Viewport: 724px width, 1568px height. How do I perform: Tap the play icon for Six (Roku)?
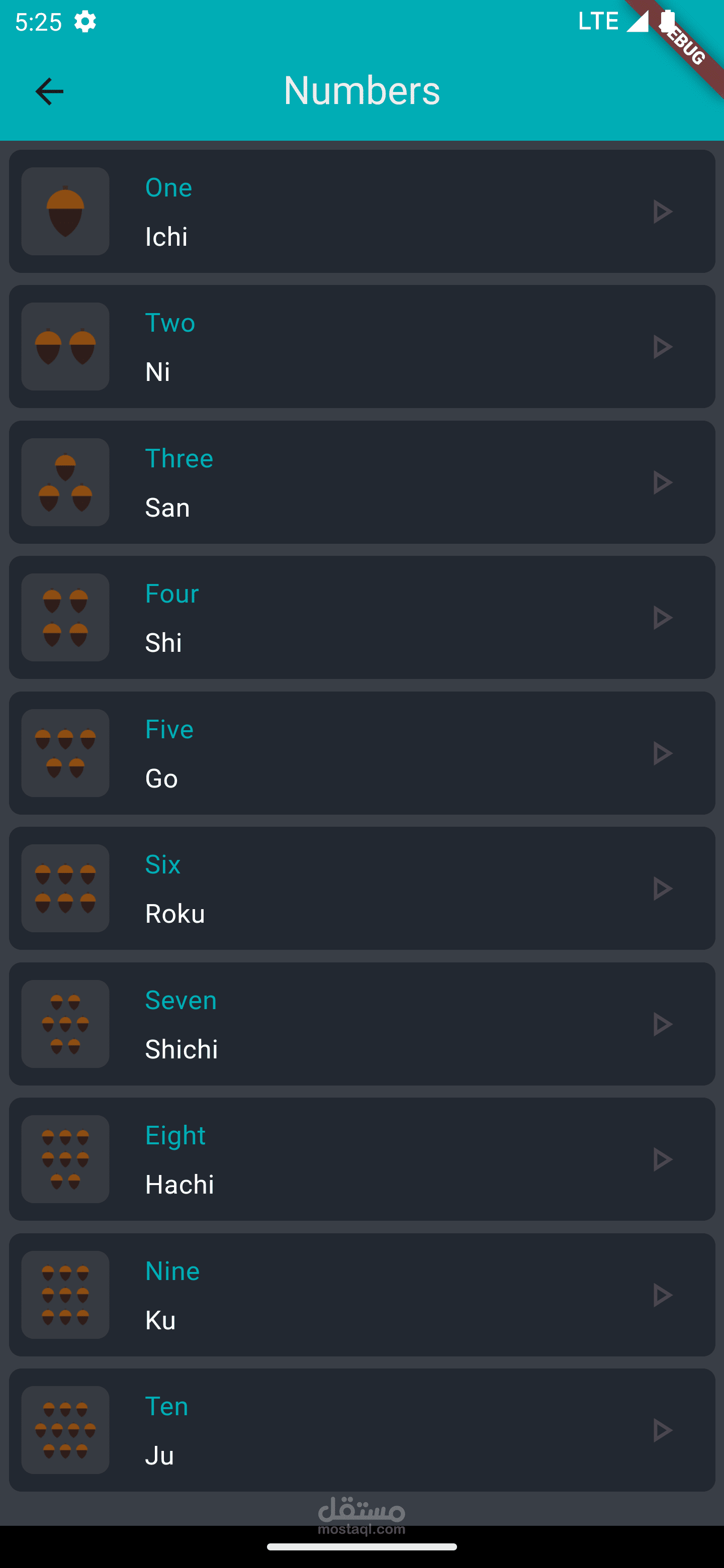coord(663,889)
